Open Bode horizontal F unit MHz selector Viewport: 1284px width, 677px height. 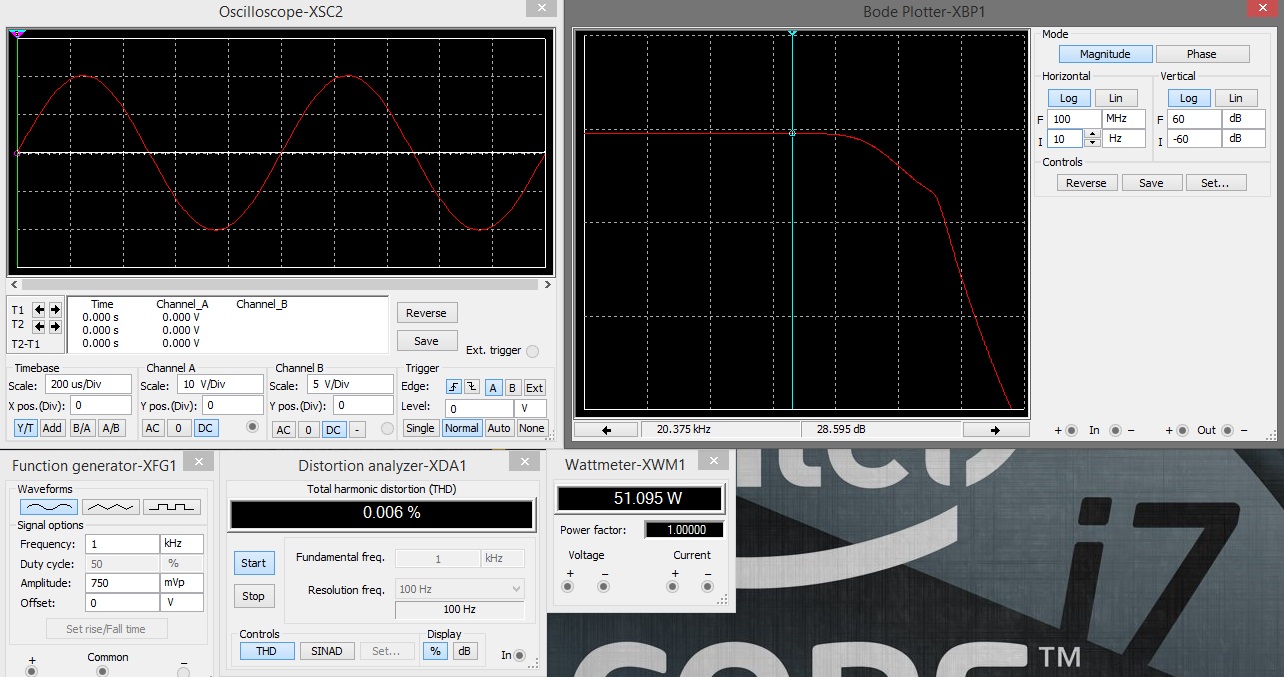click(x=1124, y=119)
